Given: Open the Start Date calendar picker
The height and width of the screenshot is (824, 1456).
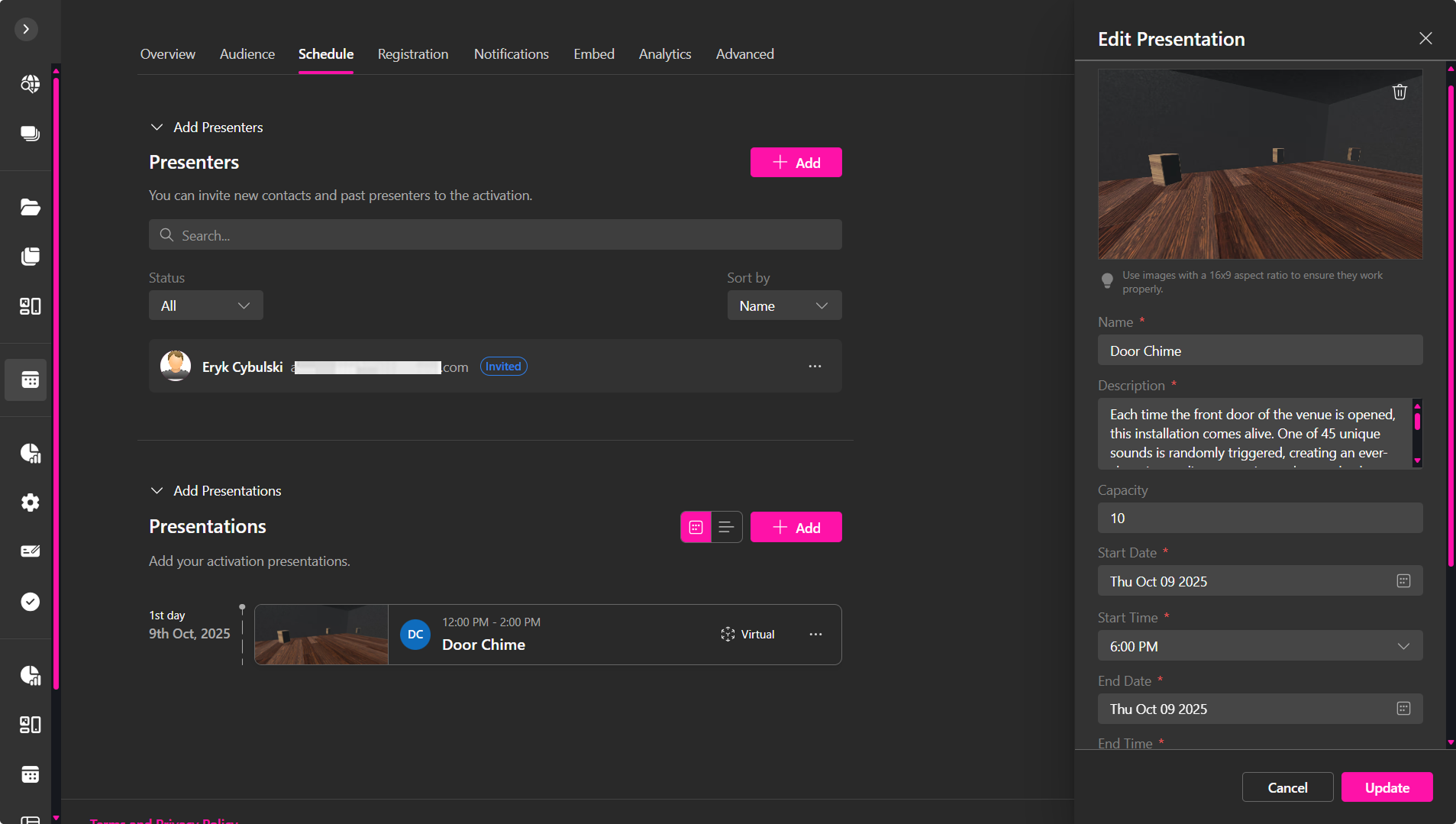Looking at the screenshot, I should [1403, 581].
